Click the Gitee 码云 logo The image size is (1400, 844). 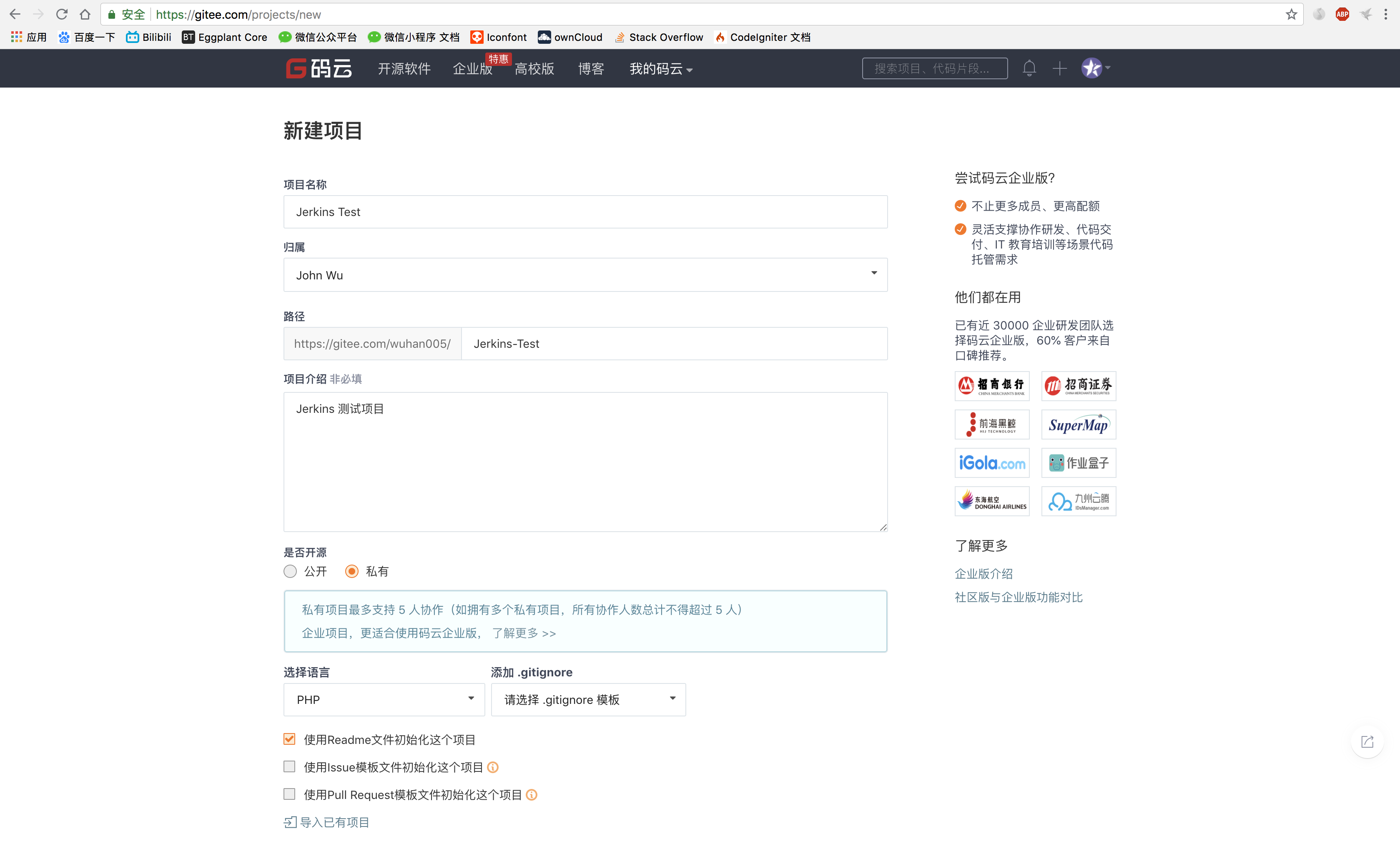(319, 68)
